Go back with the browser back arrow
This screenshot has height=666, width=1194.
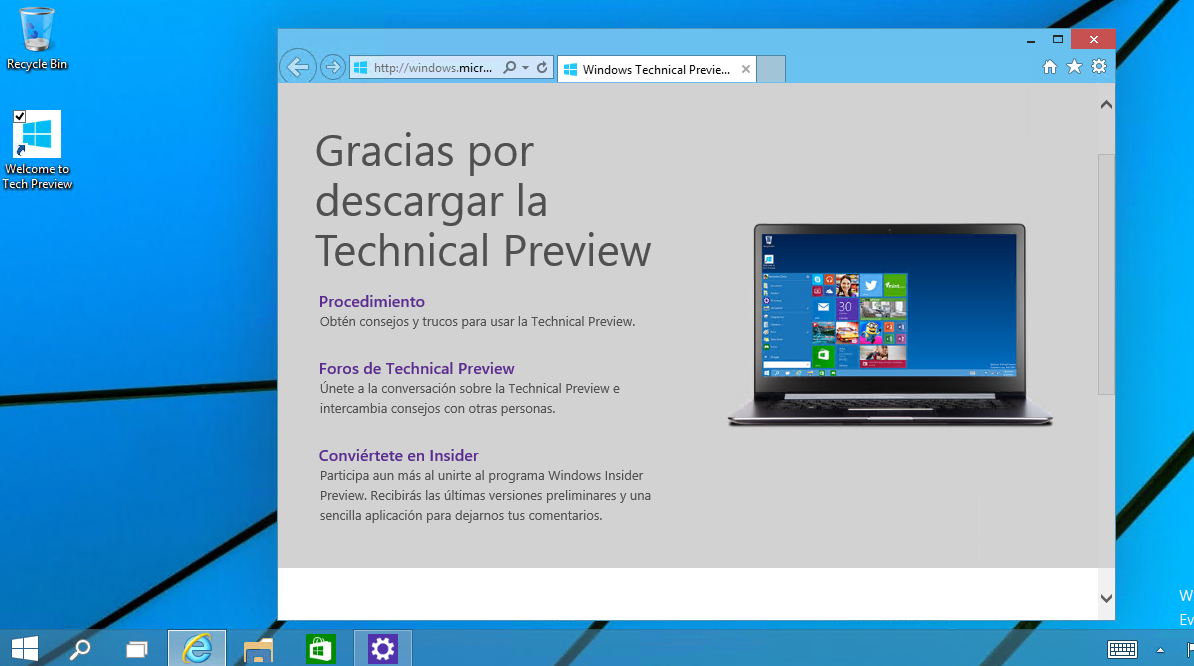pos(298,67)
